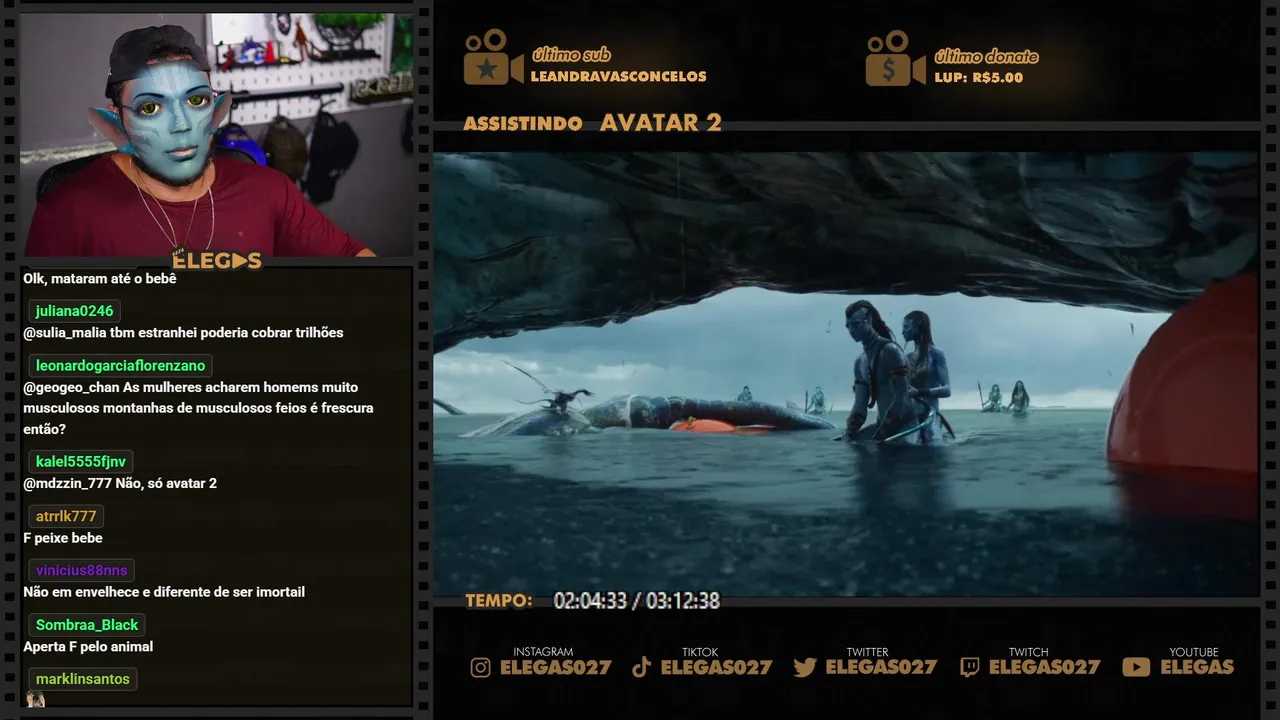Screen dimensions: 1280x720
Task: Click the Instagram logo icon
Action: 481,667
